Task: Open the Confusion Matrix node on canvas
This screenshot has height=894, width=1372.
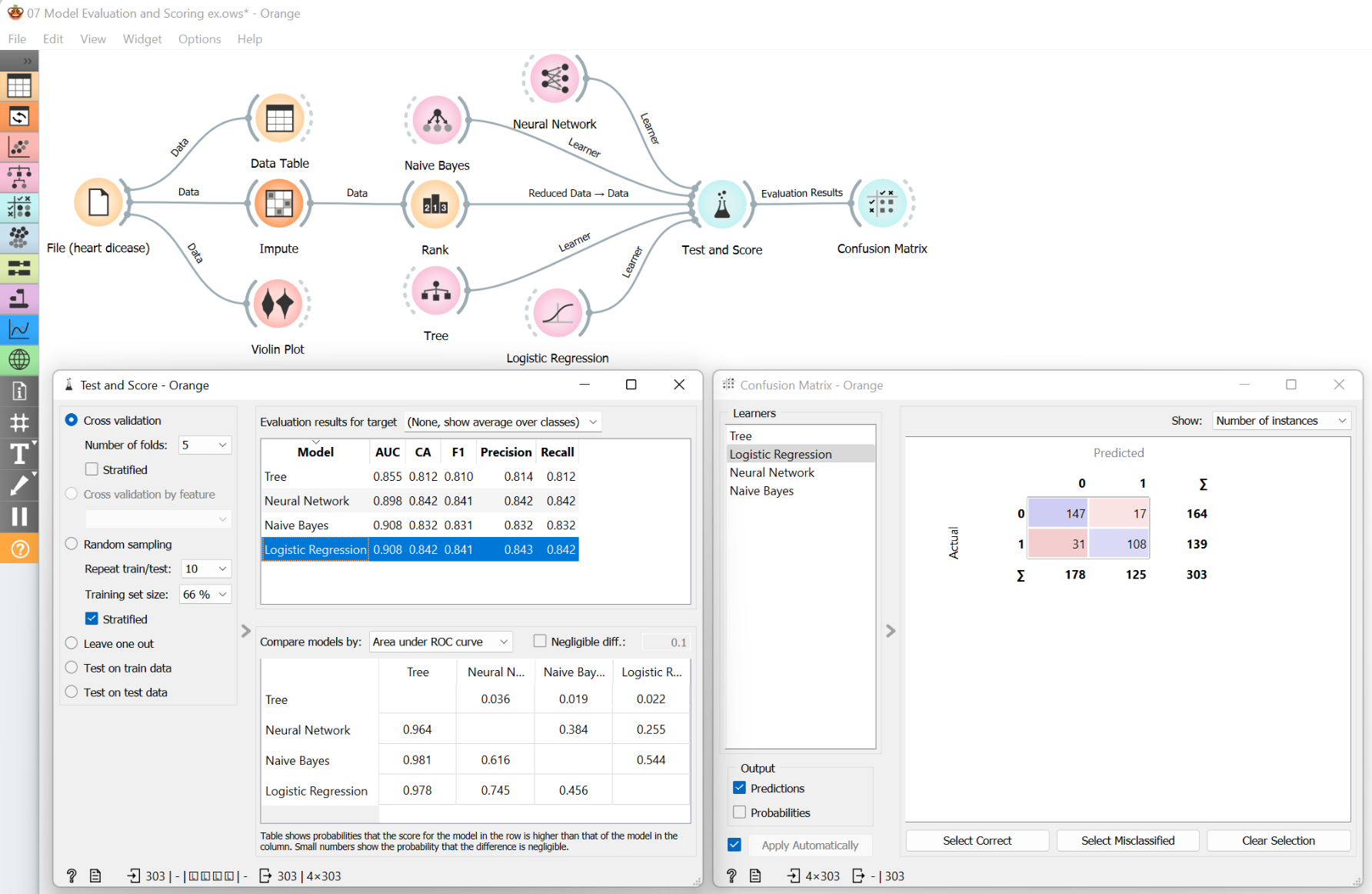Action: click(x=882, y=204)
